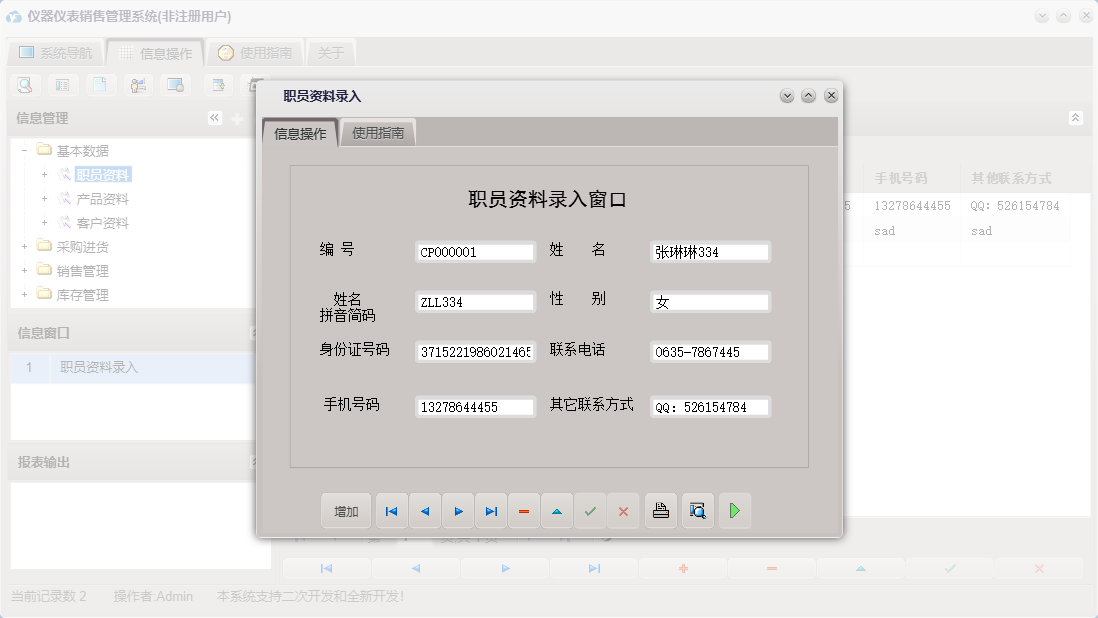This screenshot has height=618, width=1098.
Task: Jump to first record using the navigation icon
Action: point(391,510)
